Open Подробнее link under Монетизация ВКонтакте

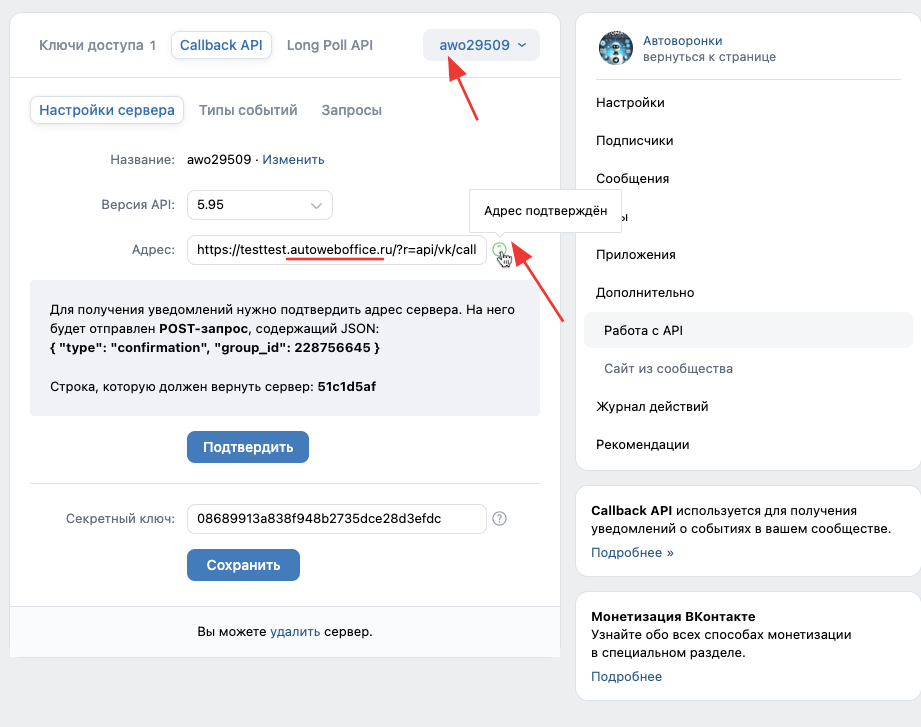coord(626,677)
